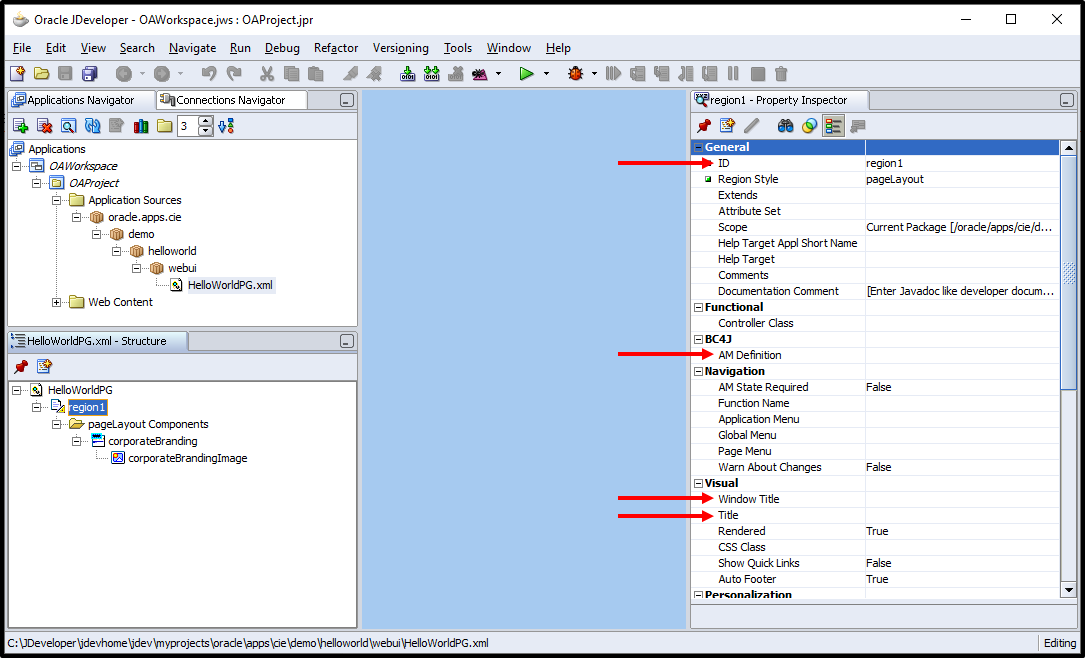Open the Tools menu
The height and width of the screenshot is (658, 1085).
coord(457,48)
